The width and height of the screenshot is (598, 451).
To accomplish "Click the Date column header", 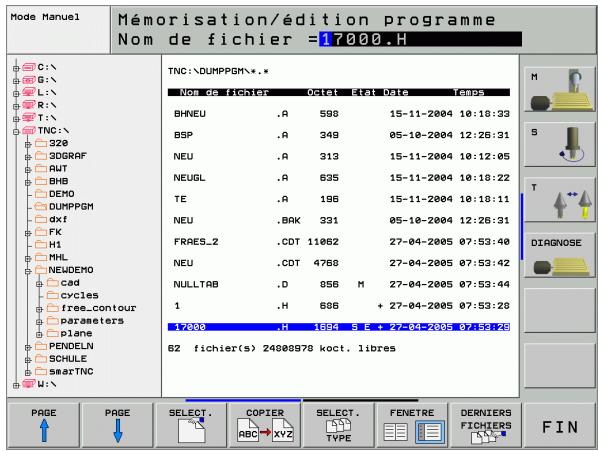I will click(395, 92).
